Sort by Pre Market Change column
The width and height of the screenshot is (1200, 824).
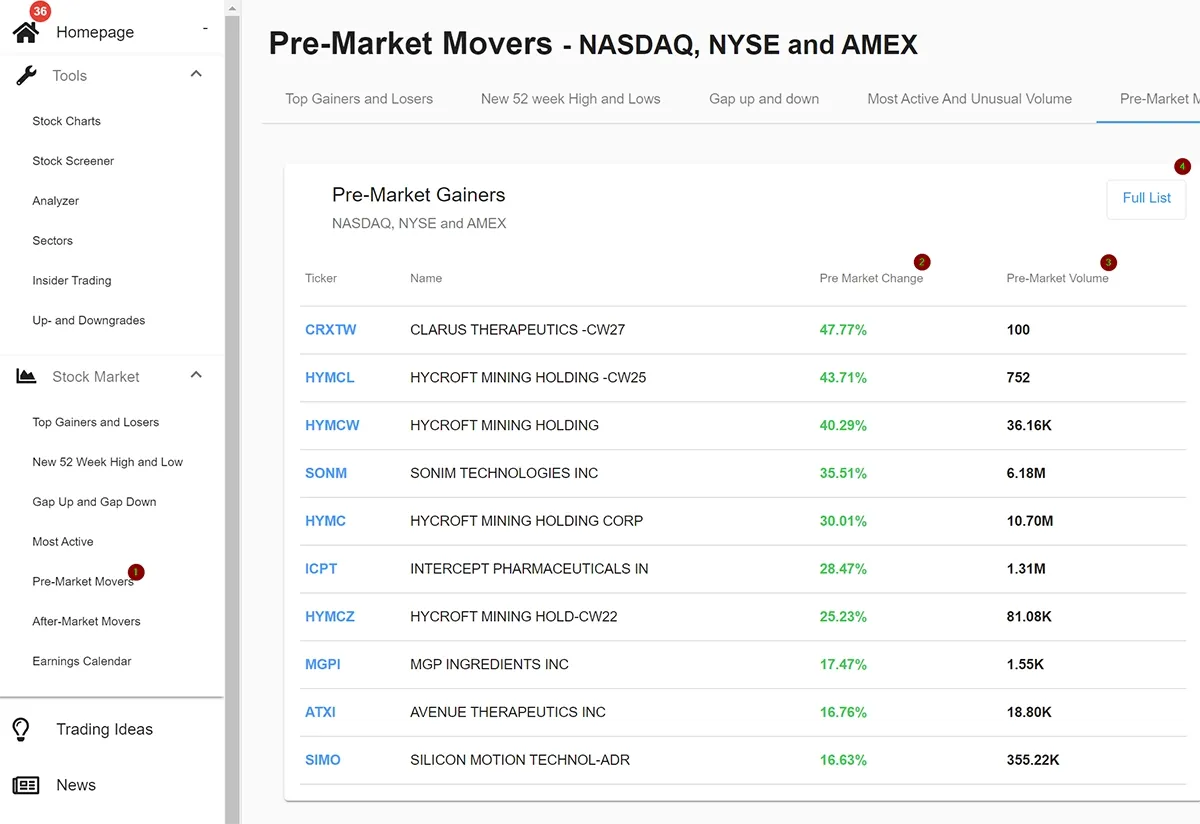coord(871,278)
